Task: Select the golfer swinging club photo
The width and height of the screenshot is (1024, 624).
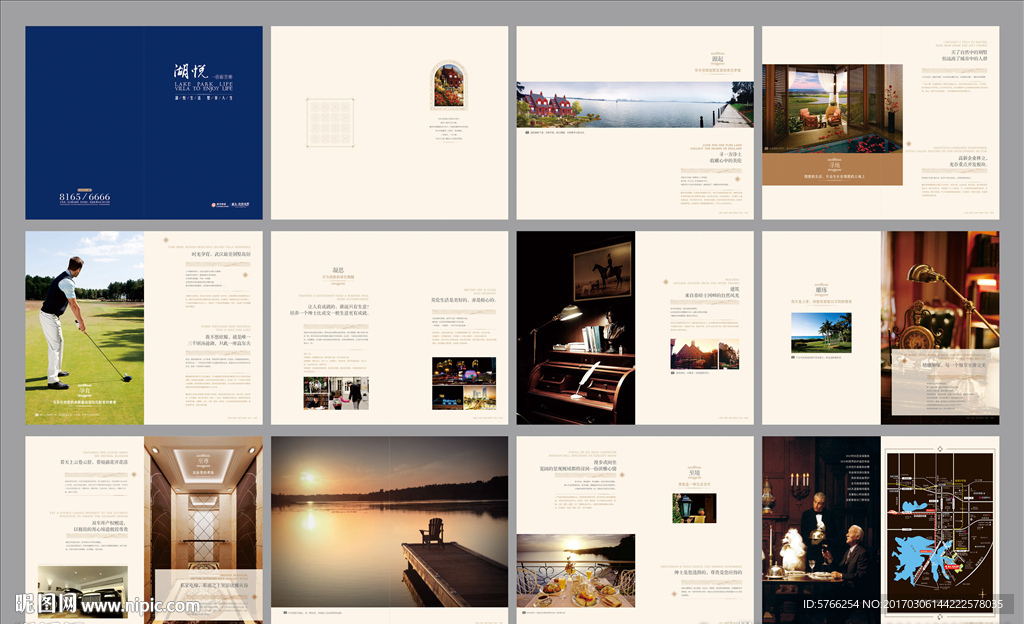Action: [84, 328]
